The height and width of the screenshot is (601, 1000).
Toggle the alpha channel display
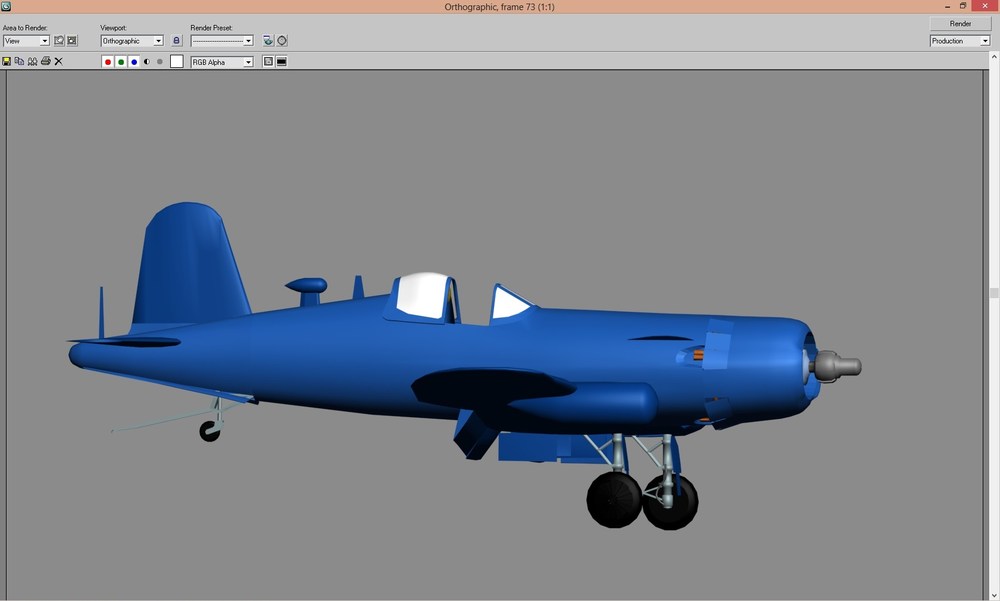[x=147, y=62]
